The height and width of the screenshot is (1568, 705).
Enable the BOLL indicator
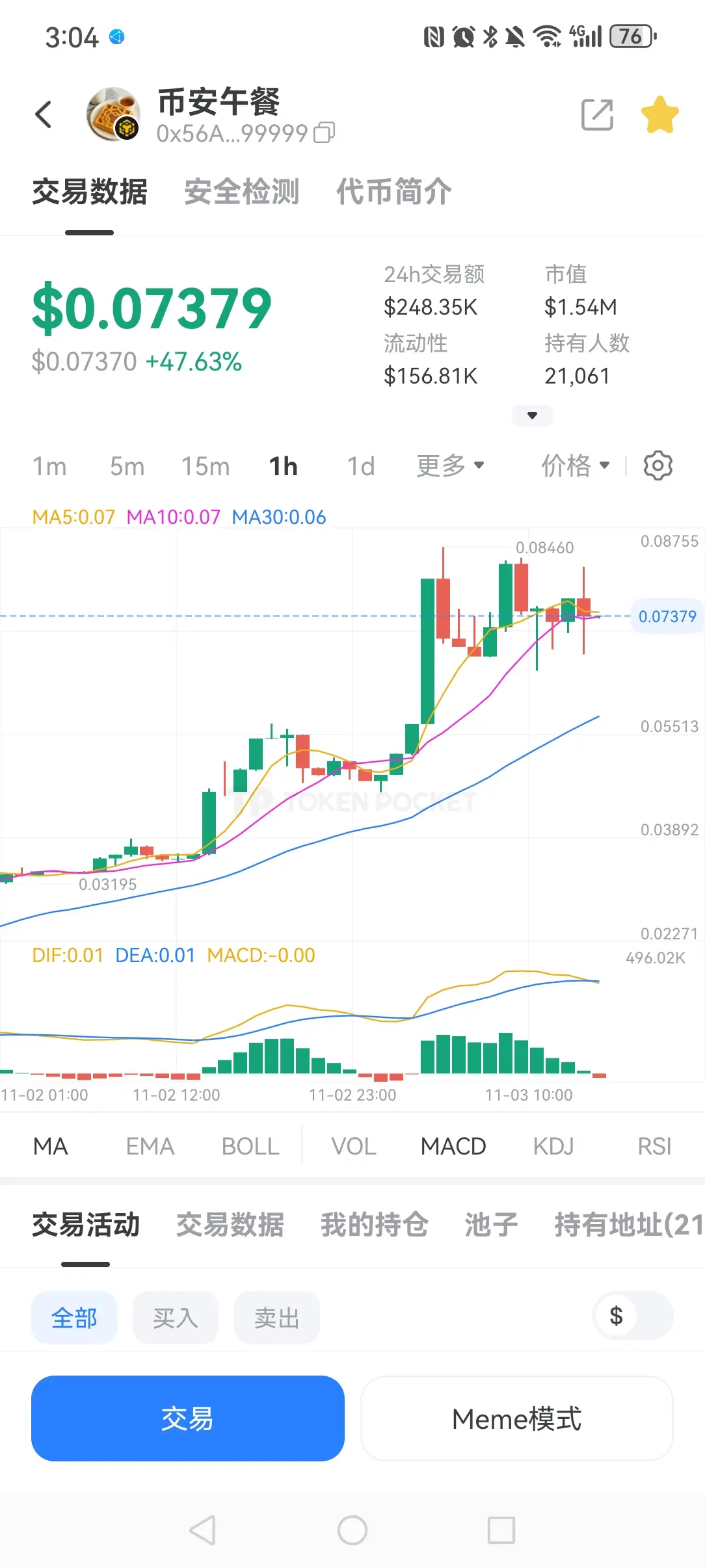(x=250, y=1146)
